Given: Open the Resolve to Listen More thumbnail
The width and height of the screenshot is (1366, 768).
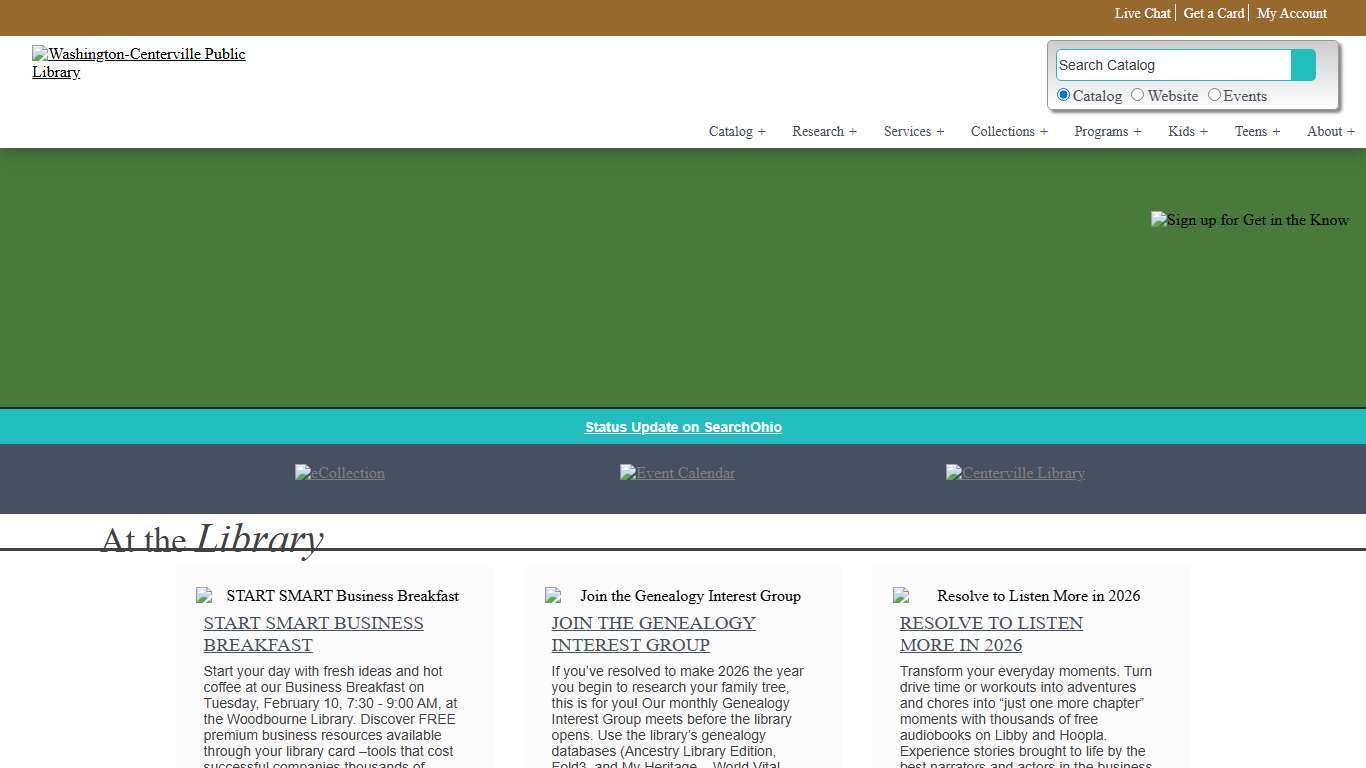Looking at the screenshot, I should pyautogui.click(x=1016, y=596).
